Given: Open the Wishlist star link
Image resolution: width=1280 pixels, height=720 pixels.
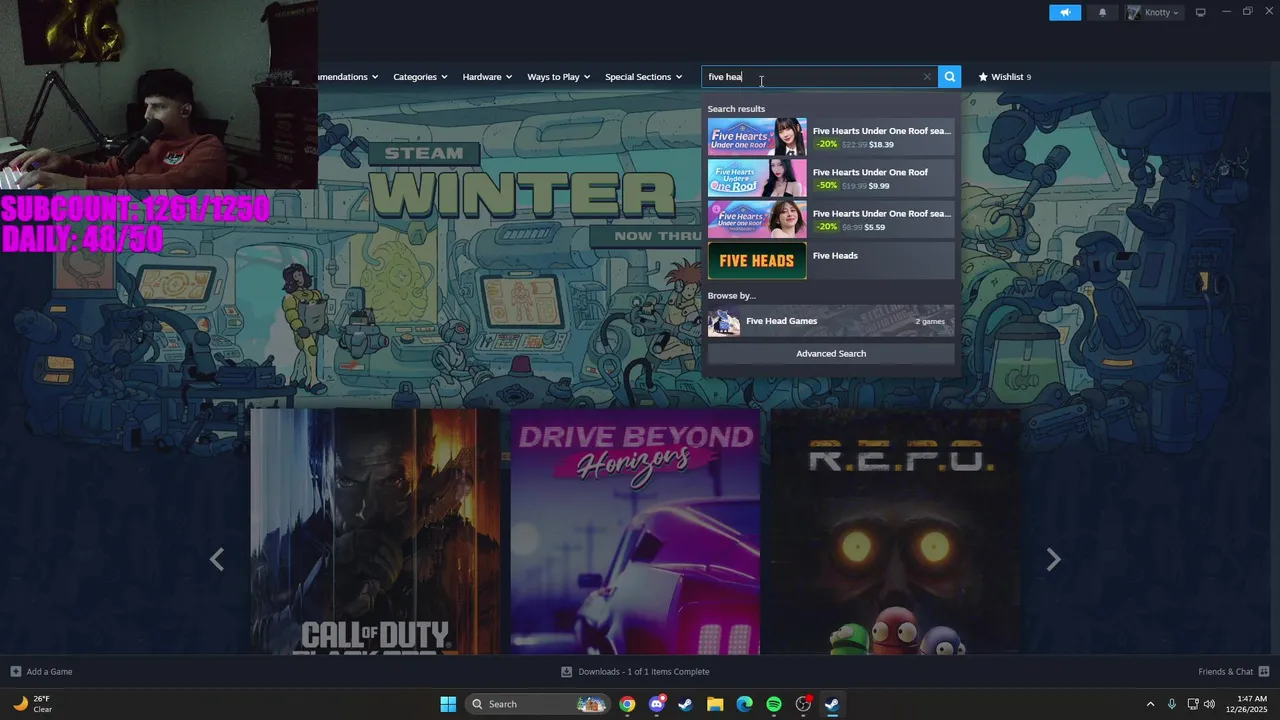Looking at the screenshot, I should click(1004, 77).
